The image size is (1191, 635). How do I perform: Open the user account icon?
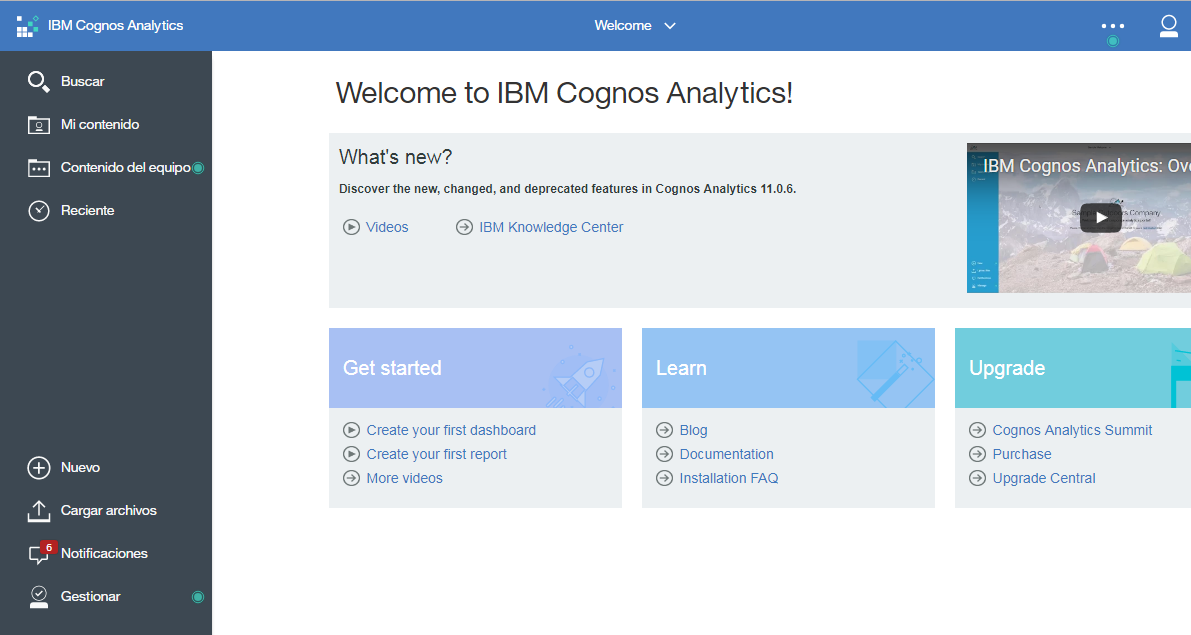(1168, 26)
